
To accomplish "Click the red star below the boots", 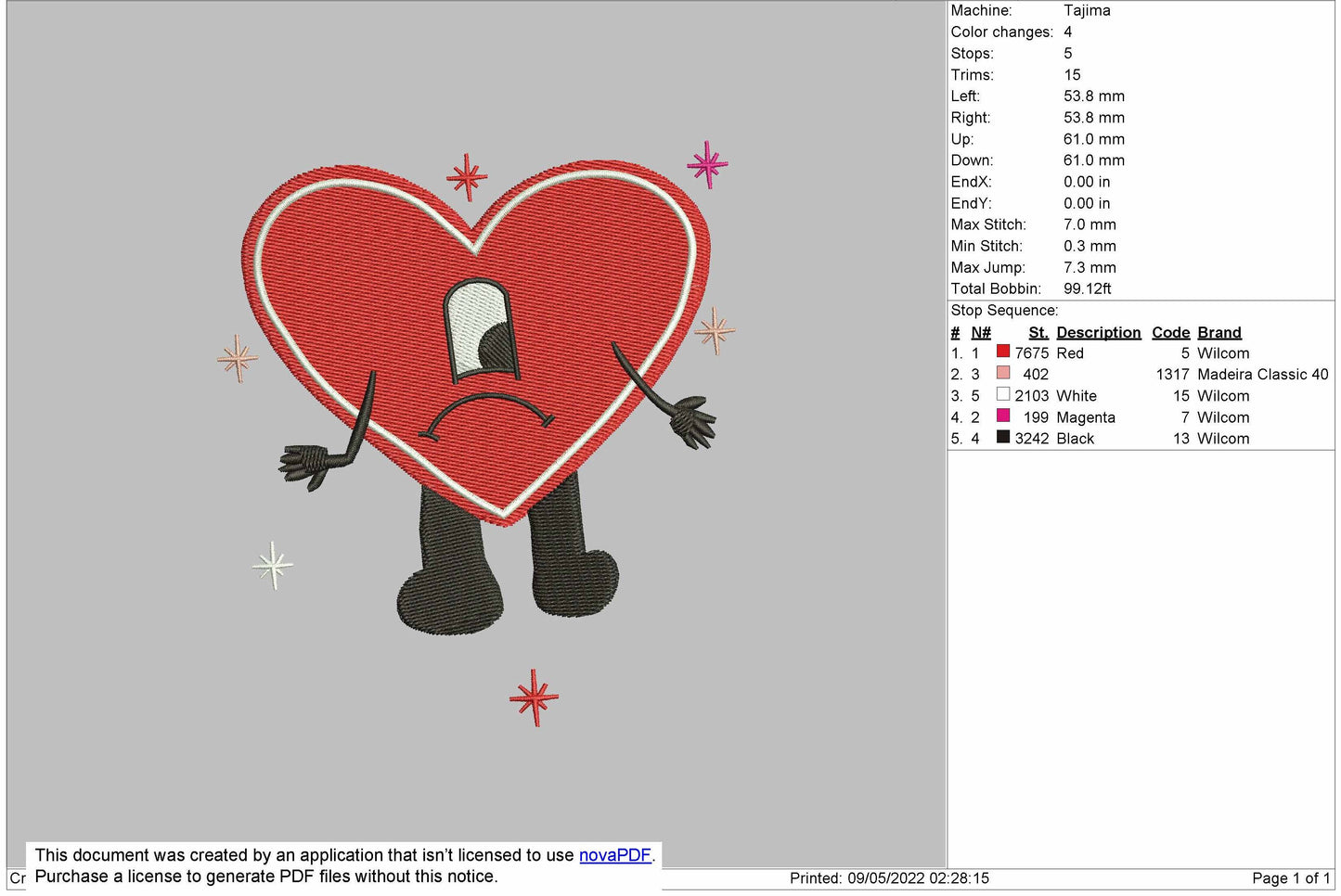I will (x=534, y=697).
